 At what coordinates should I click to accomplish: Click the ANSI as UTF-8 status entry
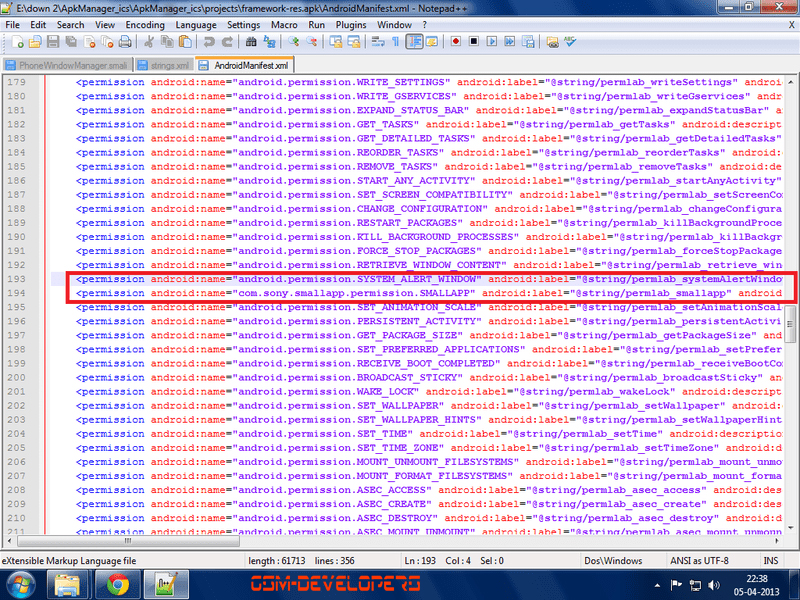(x=699, y=561)
